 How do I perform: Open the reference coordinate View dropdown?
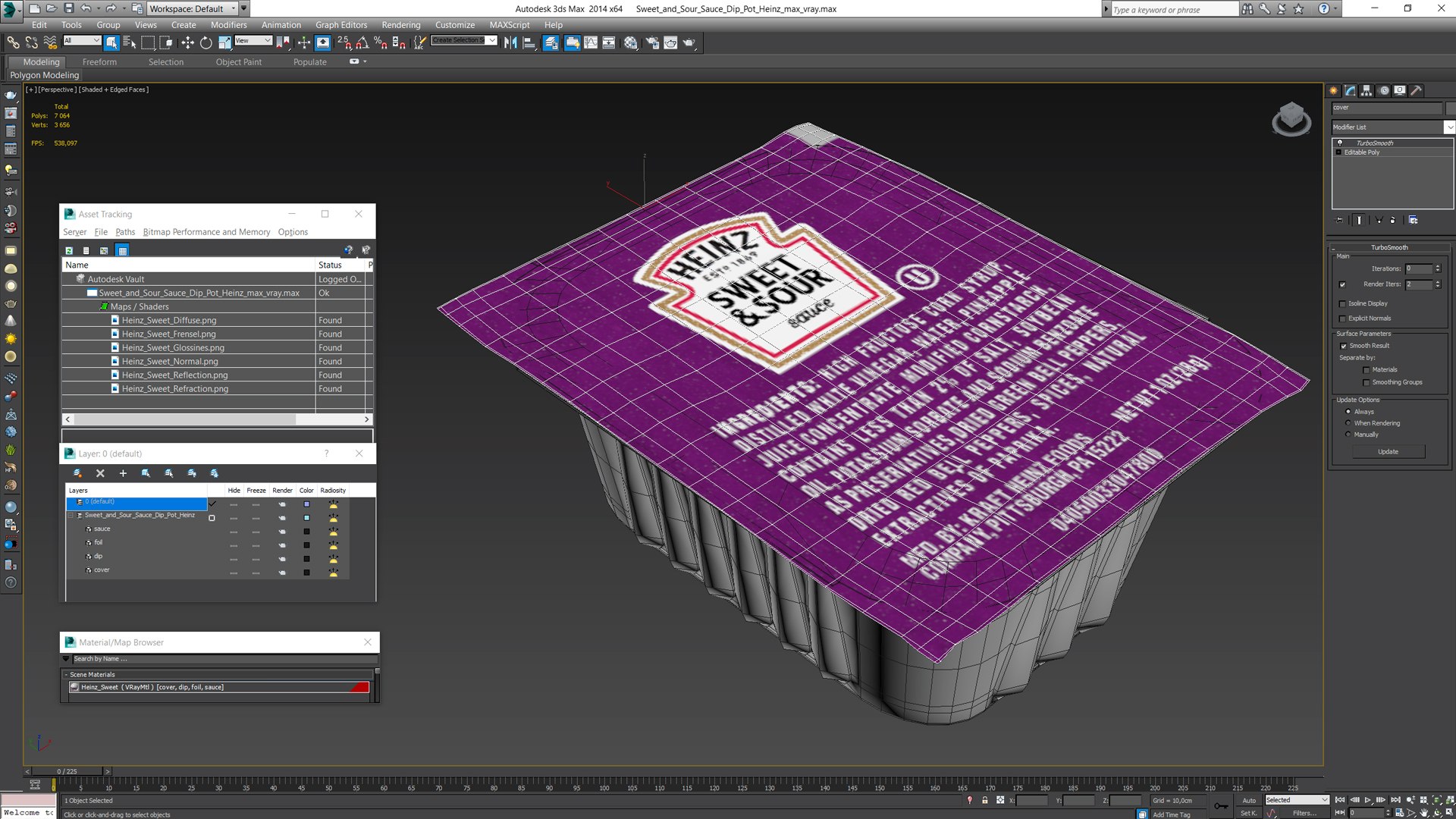pos(253,40)
